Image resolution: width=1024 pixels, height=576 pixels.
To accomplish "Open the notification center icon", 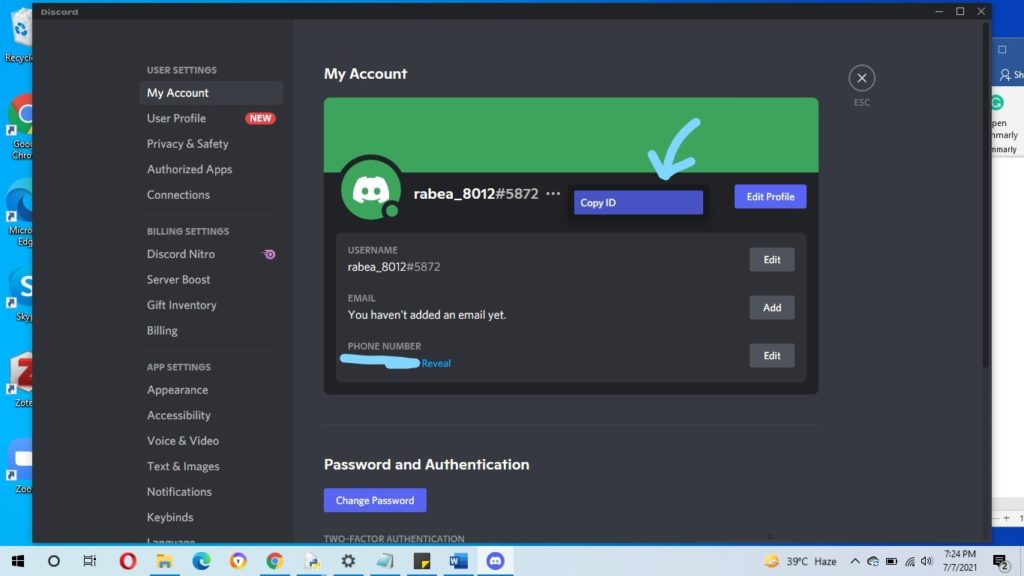I will 1000,561.
